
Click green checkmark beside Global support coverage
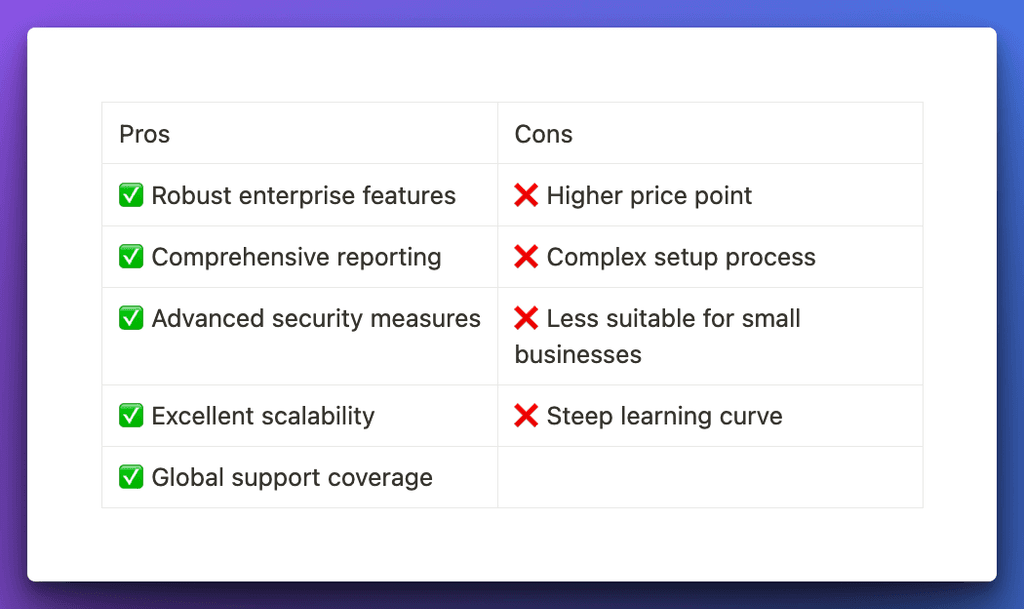point(131,476)
